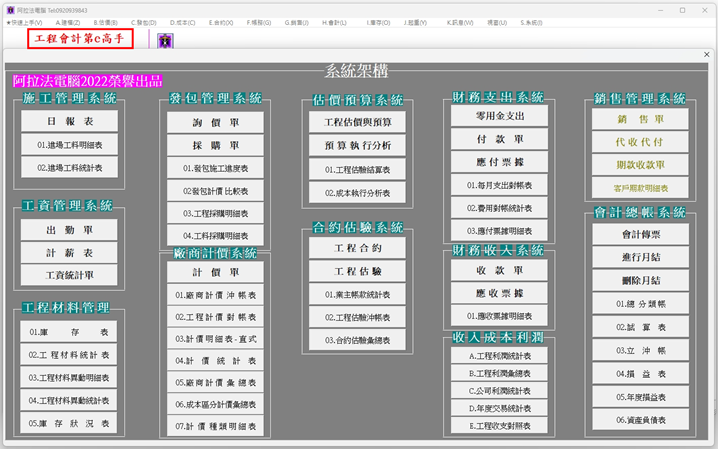Open the 出勤單 attendance form
719x450 pixels.
[x=69, y=231]
